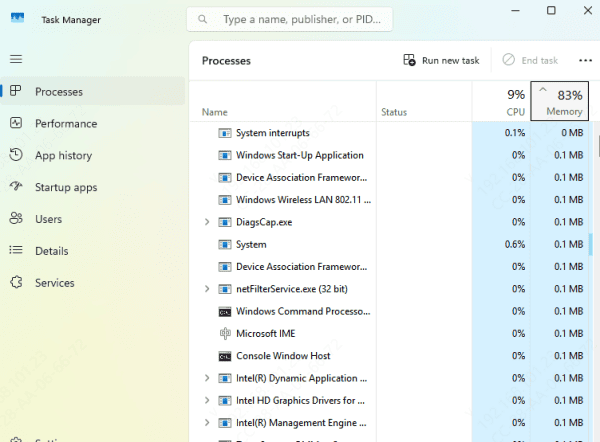Click the 0 MB memory value
The width and height of the screenshot is (600, 442).
pos(572,133)
